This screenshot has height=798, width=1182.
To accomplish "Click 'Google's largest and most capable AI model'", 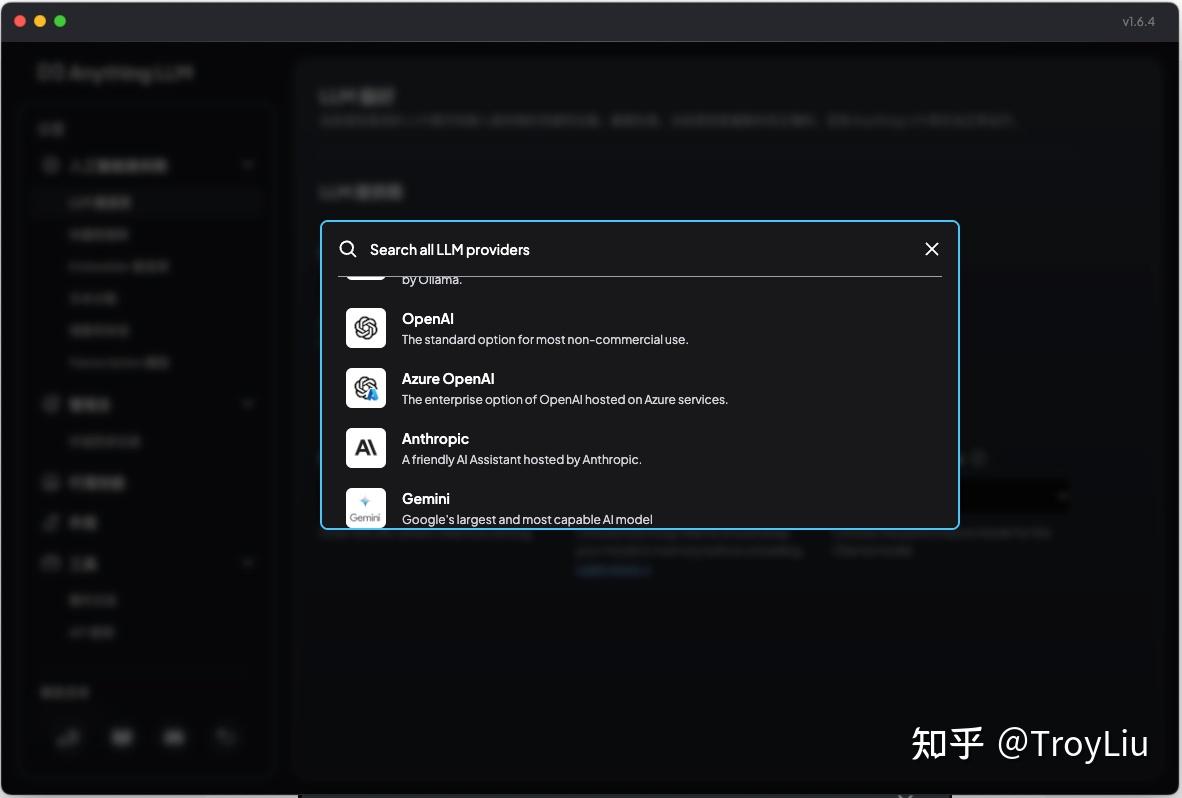I will click(527, 519).
